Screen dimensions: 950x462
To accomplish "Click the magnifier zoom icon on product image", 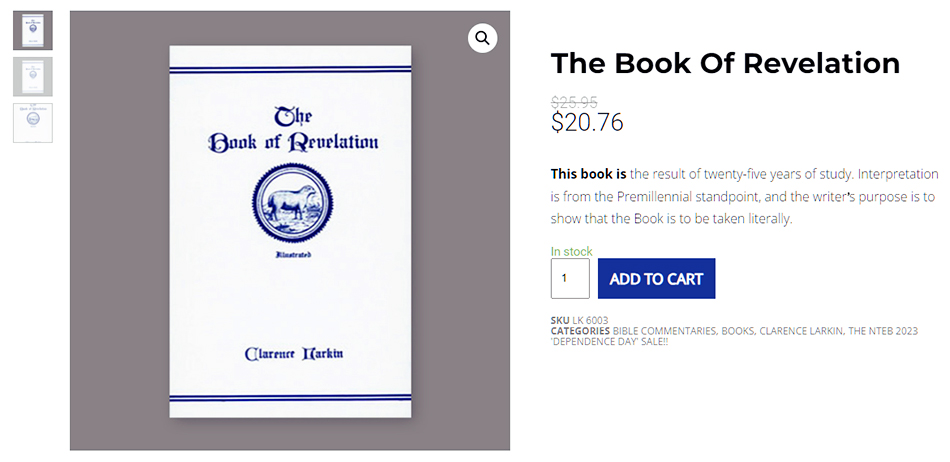I will (x=482, y=38).
